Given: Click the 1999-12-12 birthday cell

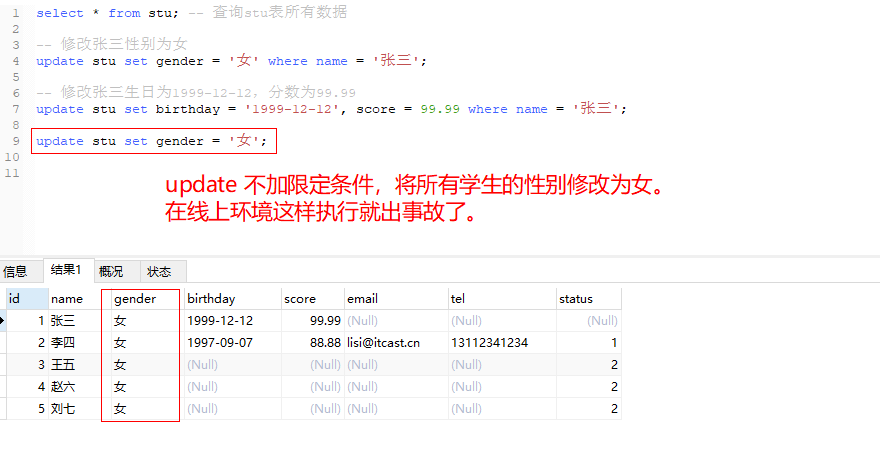Looking at the screenshot, I should coord(220,321).
